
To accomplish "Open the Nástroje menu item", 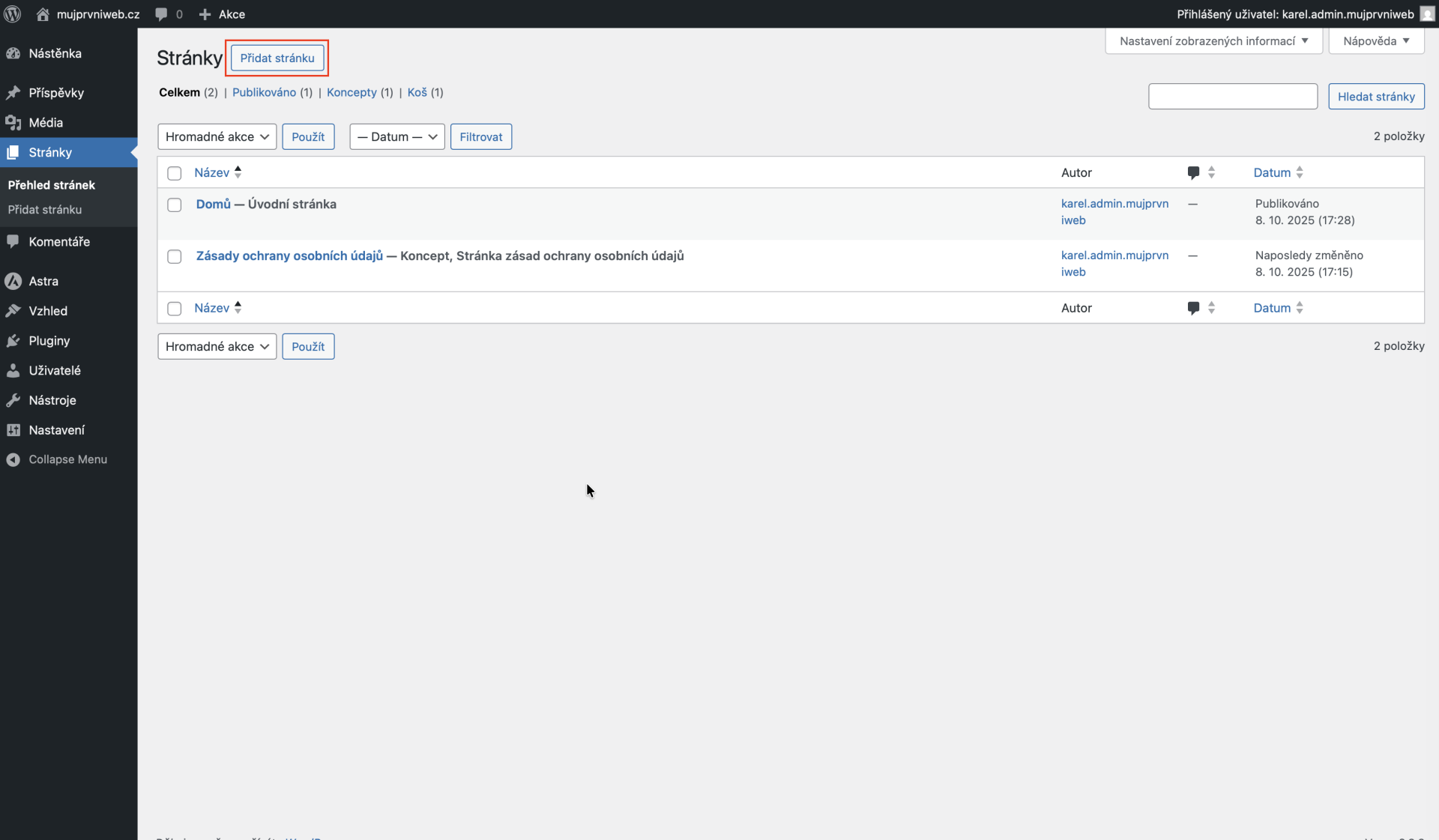I will (x=52, y=400).
